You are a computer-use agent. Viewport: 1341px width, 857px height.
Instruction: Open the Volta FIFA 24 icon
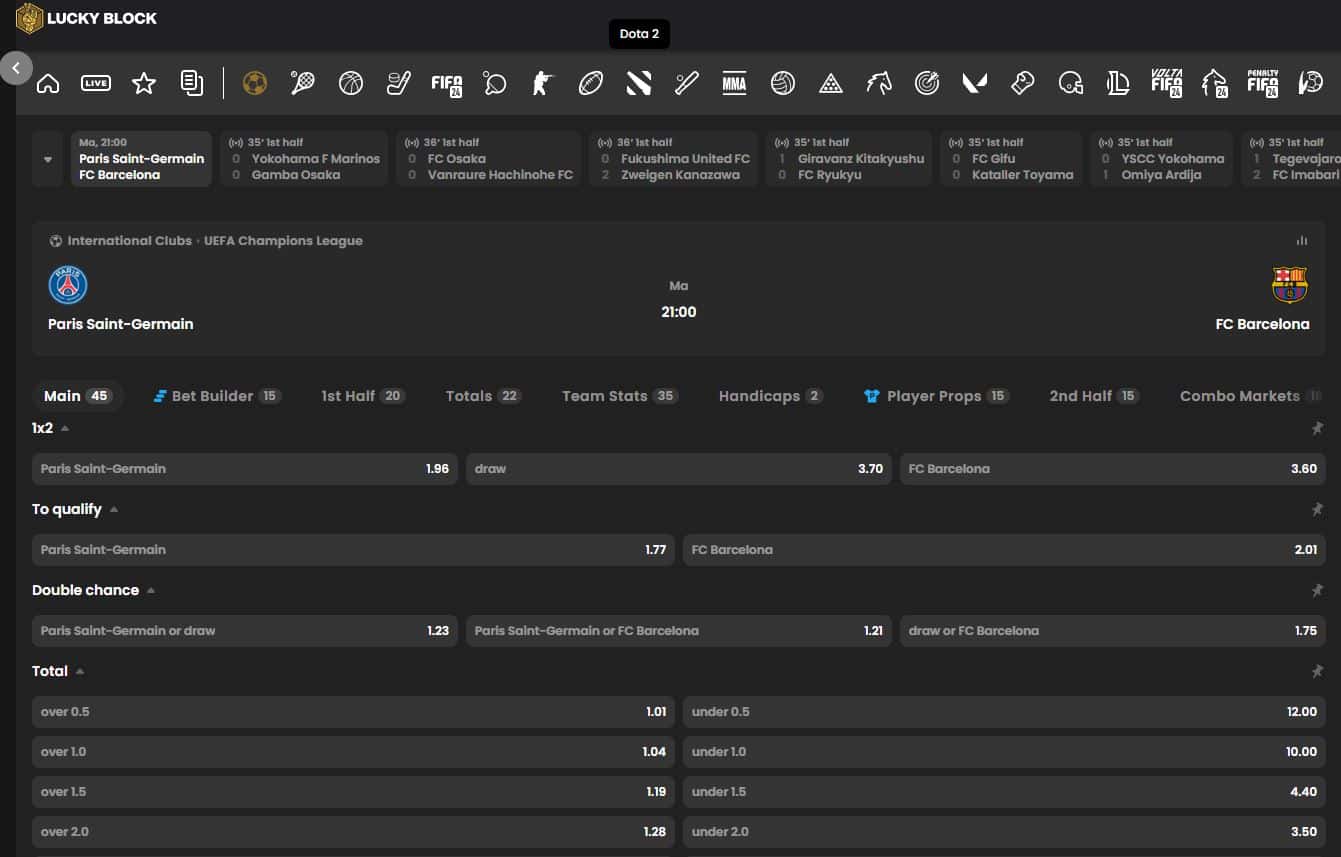[x=1167, y=84]
